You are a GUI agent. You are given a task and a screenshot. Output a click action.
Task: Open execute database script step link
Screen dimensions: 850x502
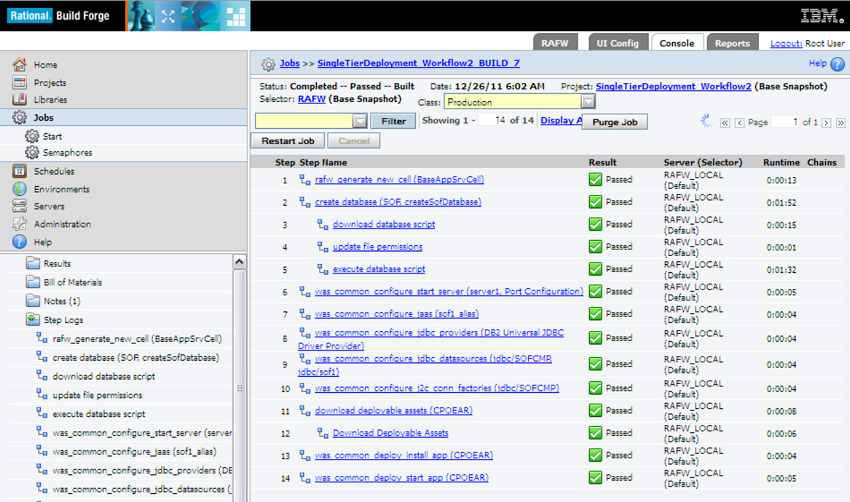[x=379, y=269]
